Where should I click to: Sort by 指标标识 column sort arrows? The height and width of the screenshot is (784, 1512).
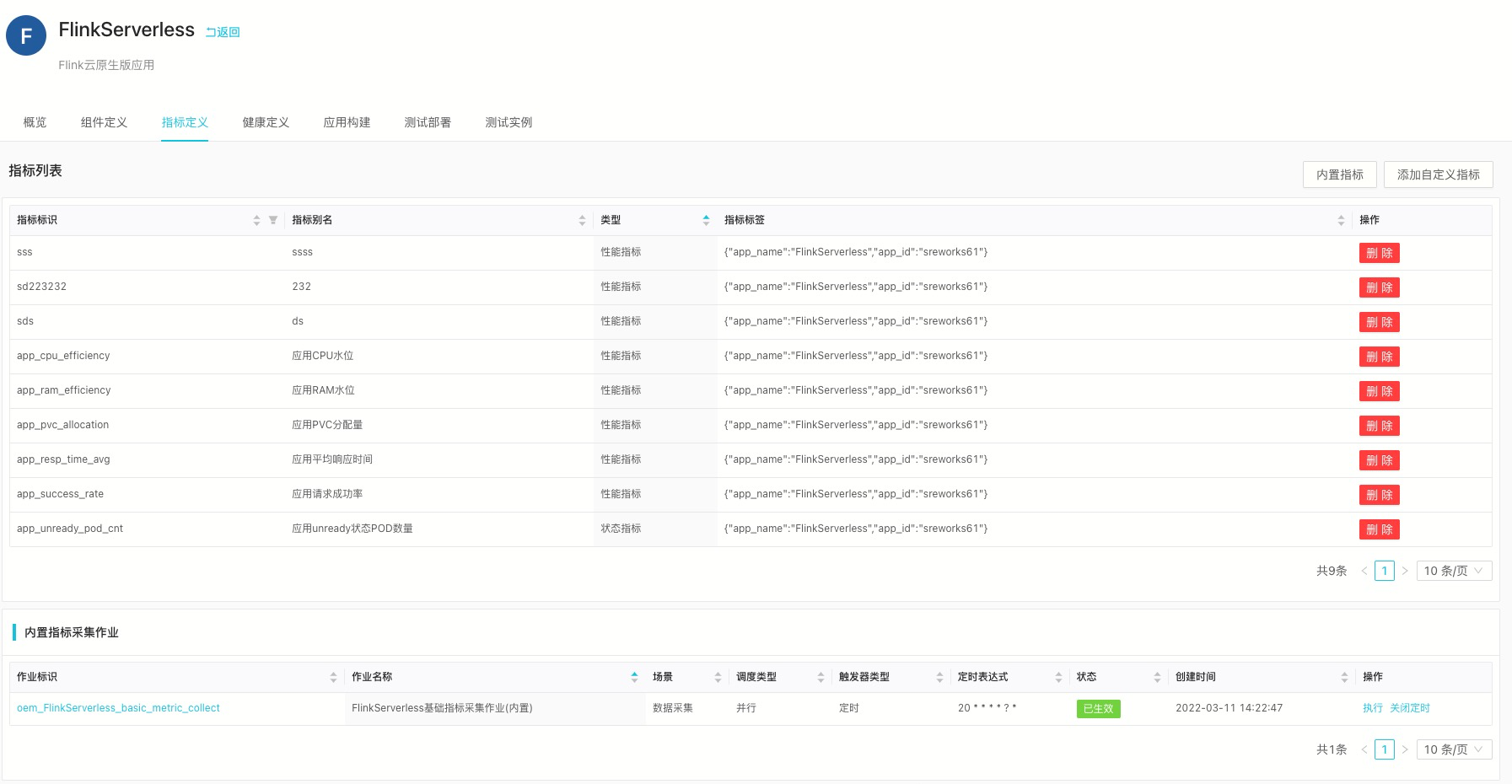[256, 220]
